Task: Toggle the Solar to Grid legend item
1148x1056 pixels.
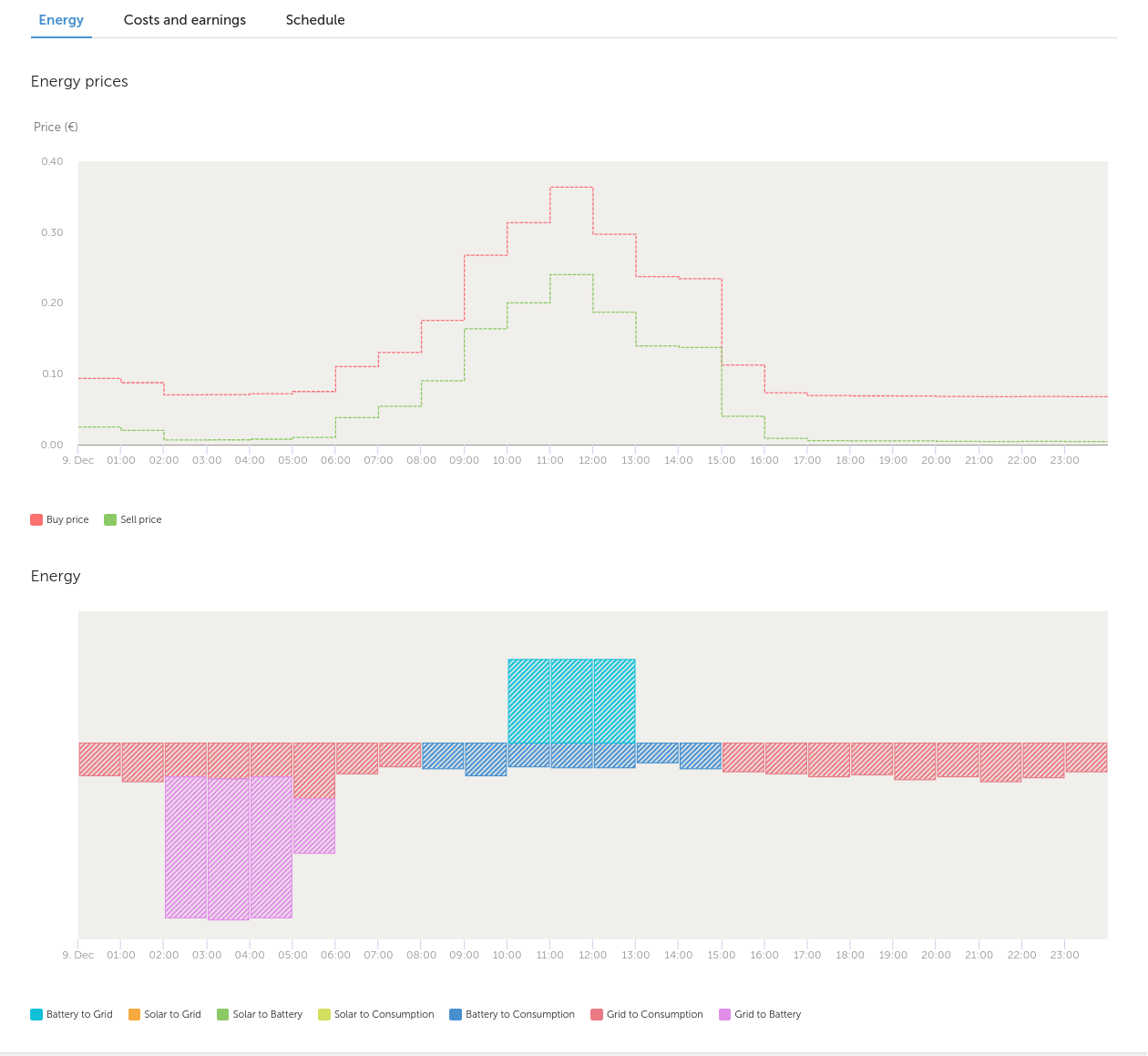Action: (165, 1014)
